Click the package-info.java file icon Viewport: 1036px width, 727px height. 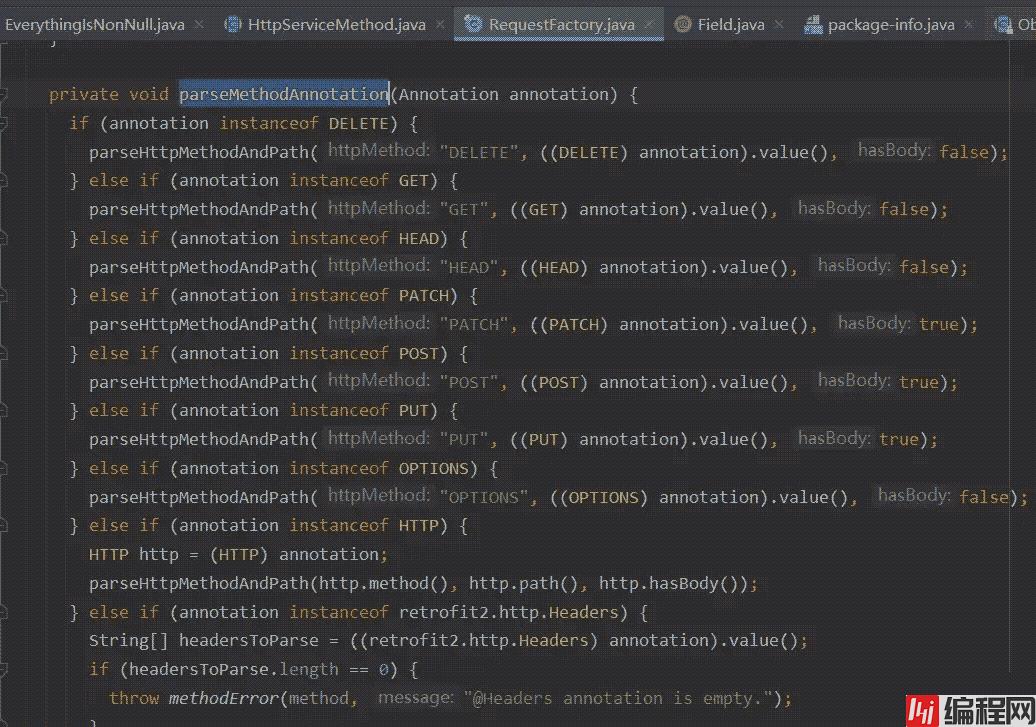click(813, 24)
